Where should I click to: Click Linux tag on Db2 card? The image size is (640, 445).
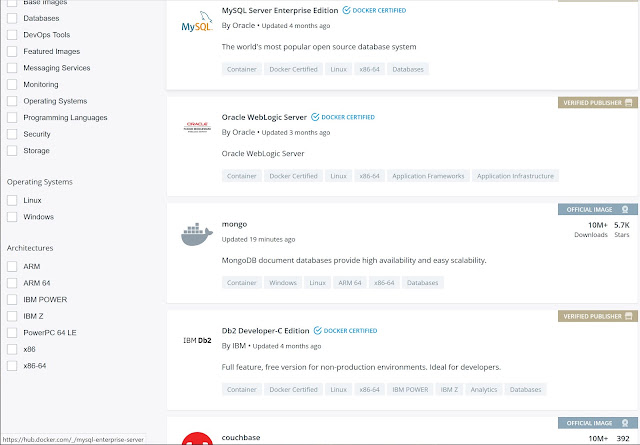coord(338,389)
